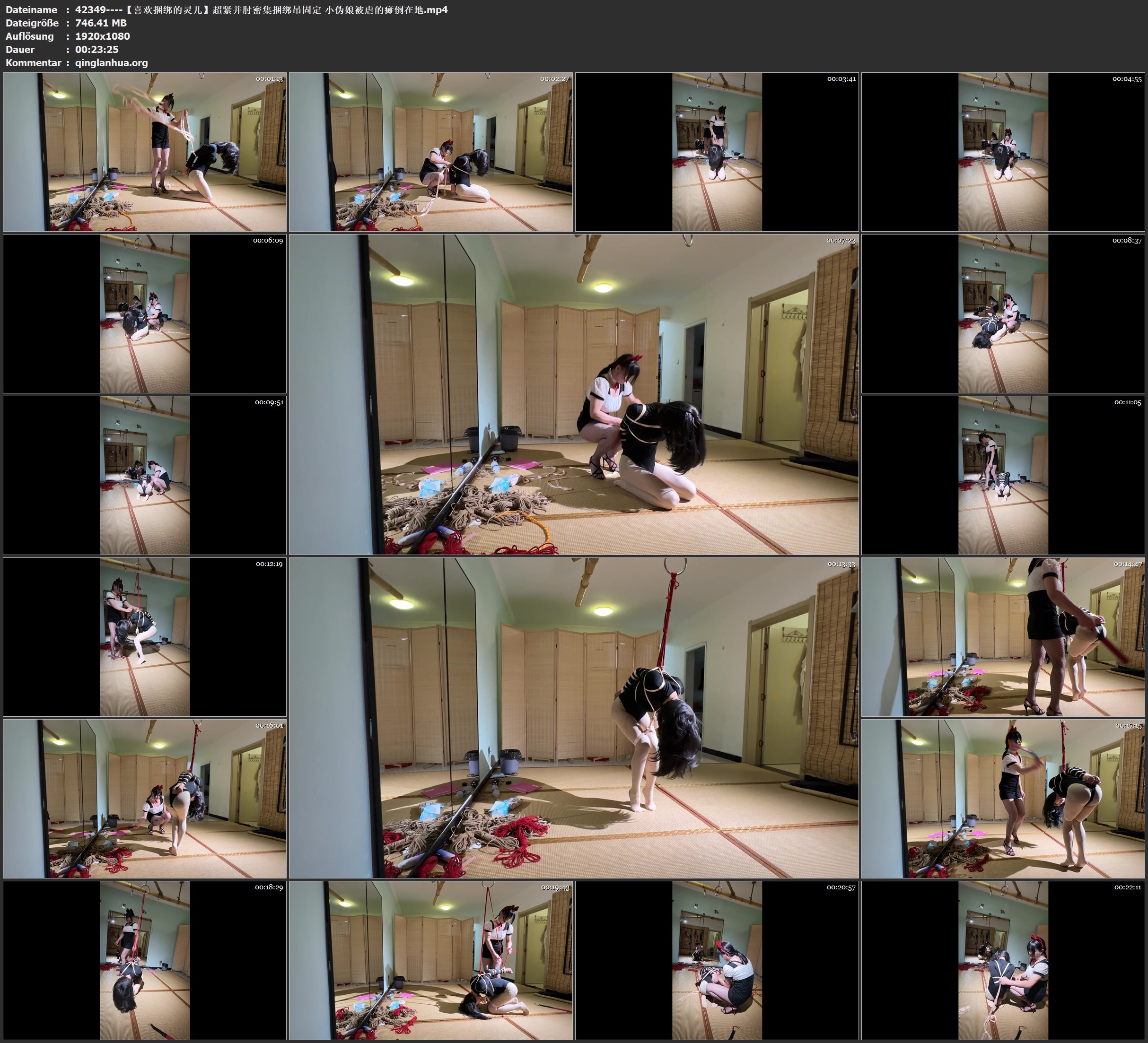The height and width of the screenshot is (1043, 1148).
Task: Click the qinglanhua.org comment text
Action: coord(112,62)
